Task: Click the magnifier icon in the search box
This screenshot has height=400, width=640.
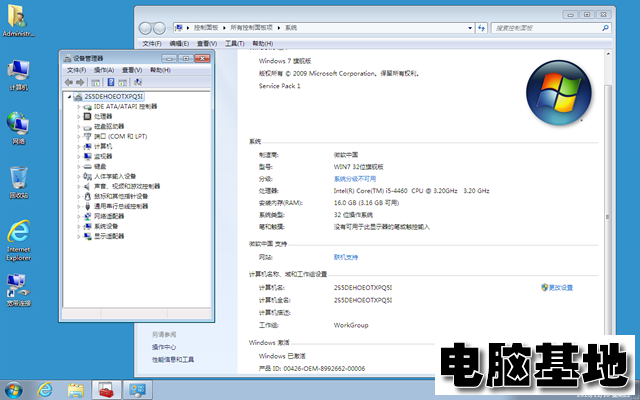Action: [x=605, y=28]
